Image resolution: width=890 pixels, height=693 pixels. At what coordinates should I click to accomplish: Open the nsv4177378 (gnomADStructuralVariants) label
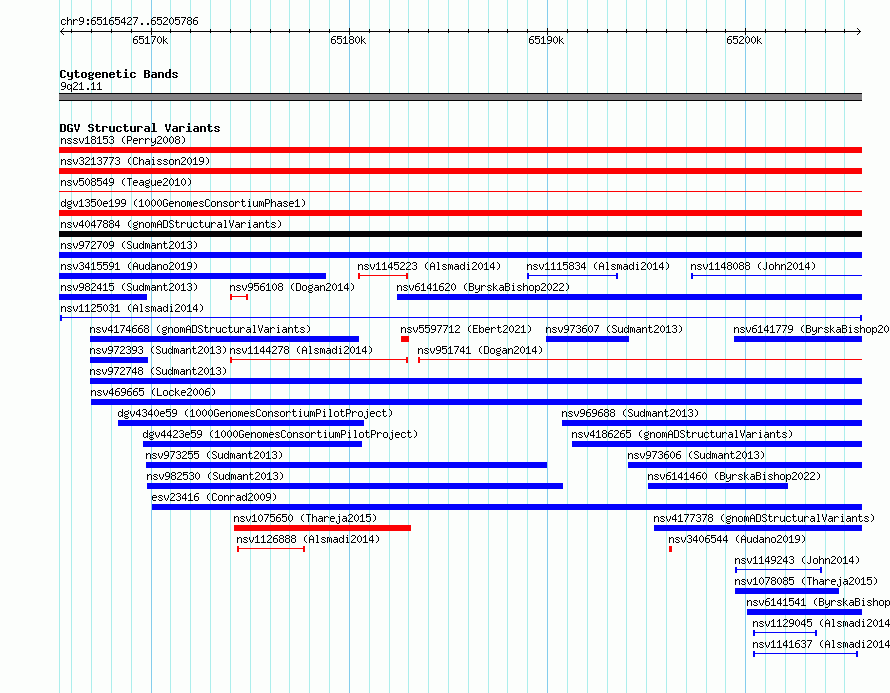pyautogui.click(x=764, y=518)
